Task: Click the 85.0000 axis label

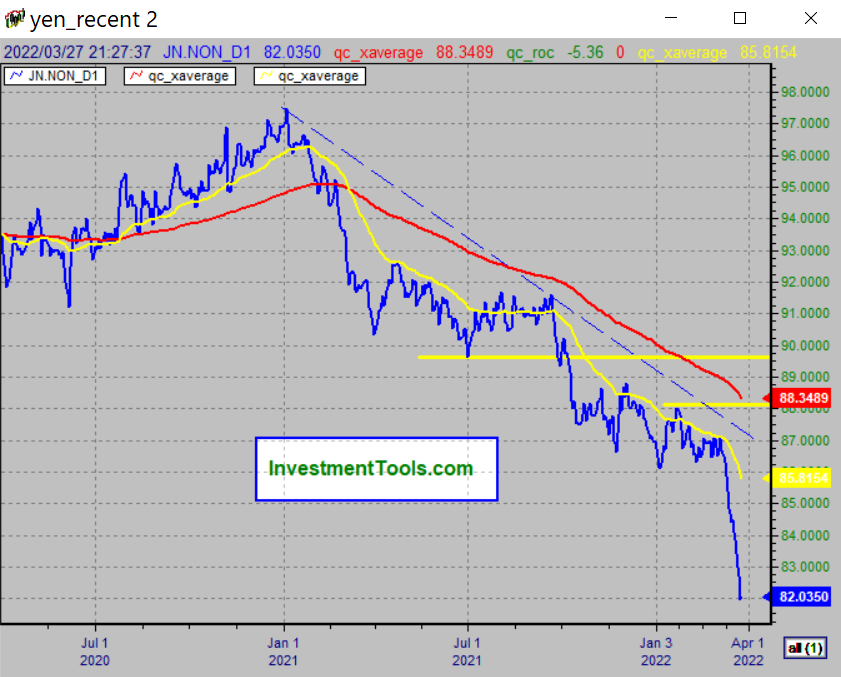Action: (805, 504)
